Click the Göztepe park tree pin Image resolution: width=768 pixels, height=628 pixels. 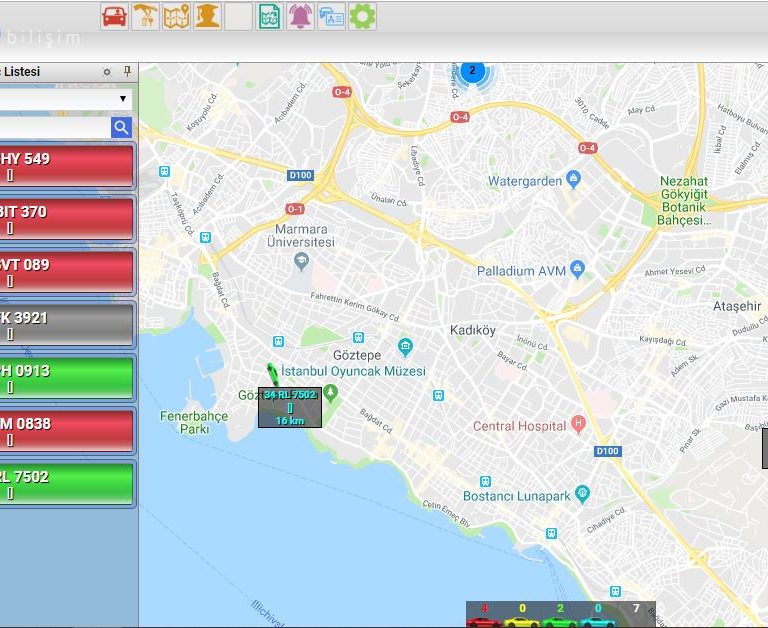(x=331, y=393)
